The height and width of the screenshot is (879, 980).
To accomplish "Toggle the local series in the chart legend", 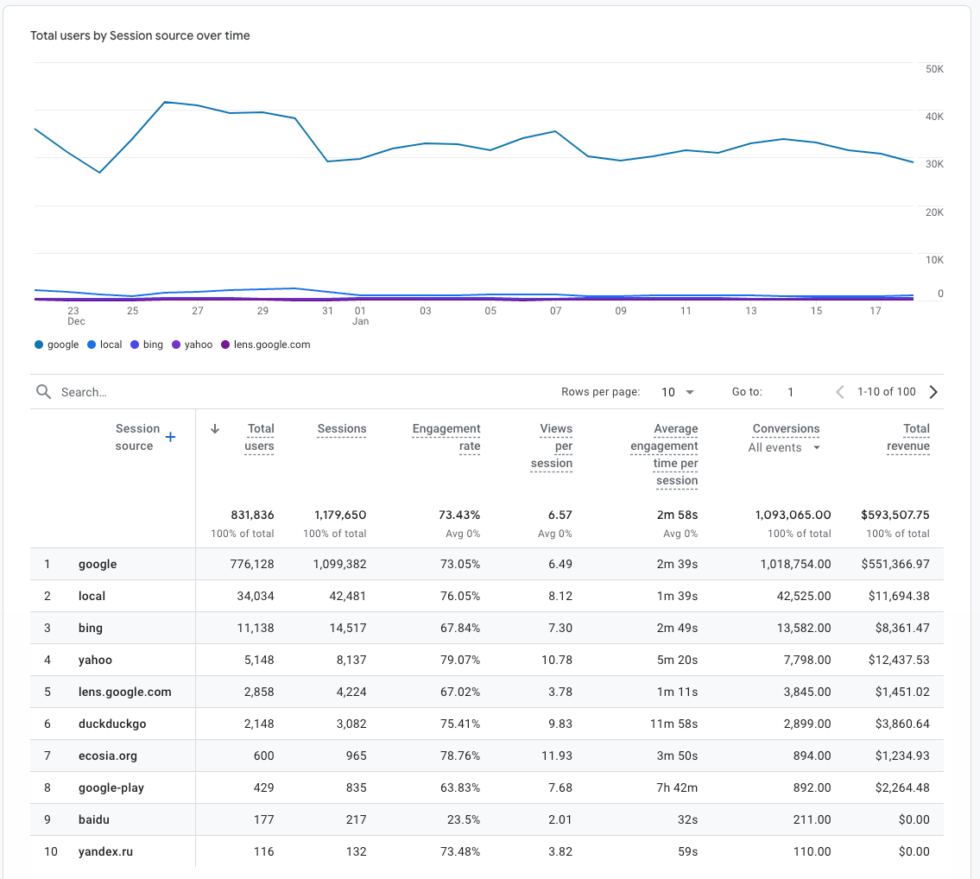I will click(104, 344).
